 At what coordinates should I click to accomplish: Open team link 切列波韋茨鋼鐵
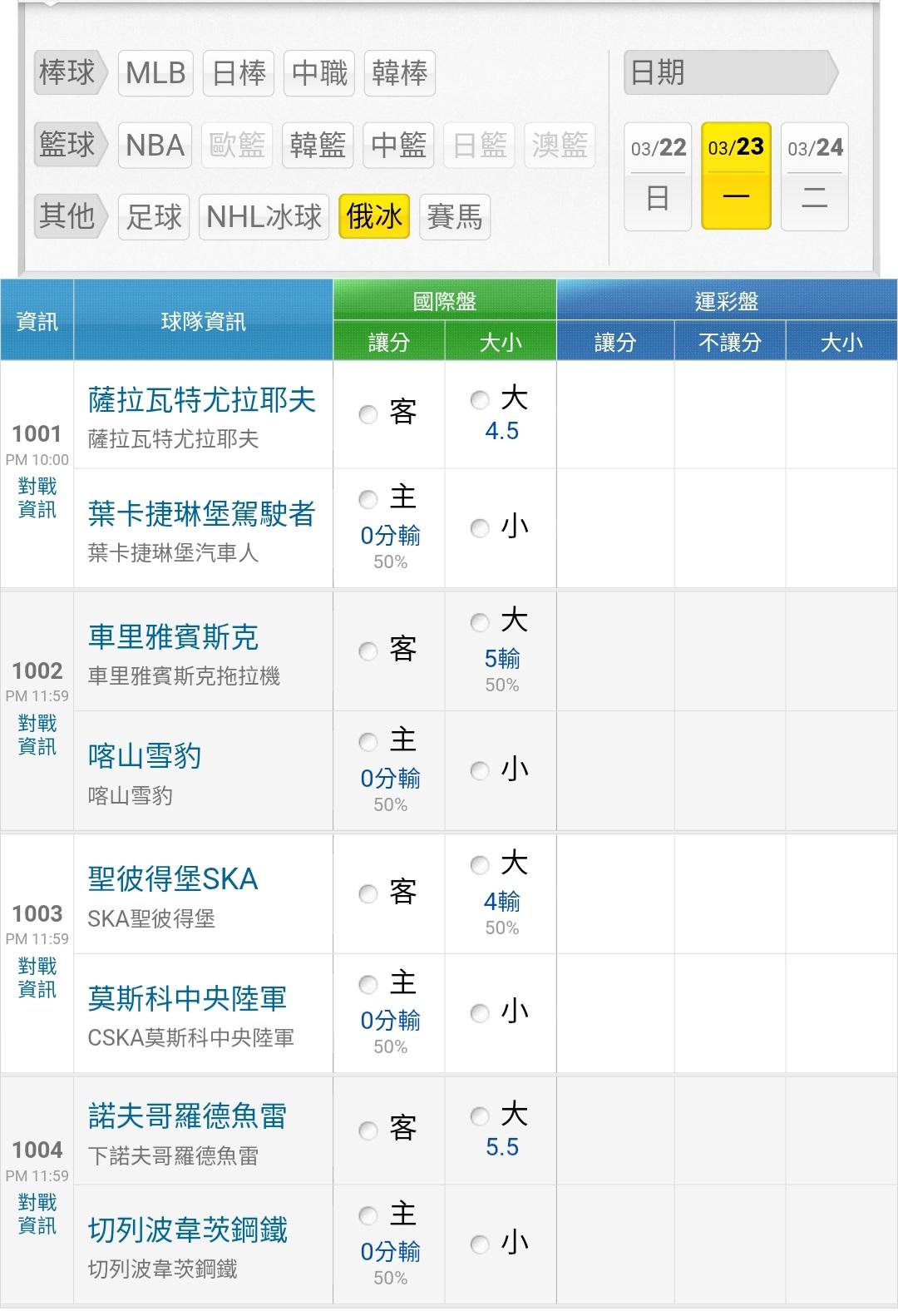[188, 1229]
